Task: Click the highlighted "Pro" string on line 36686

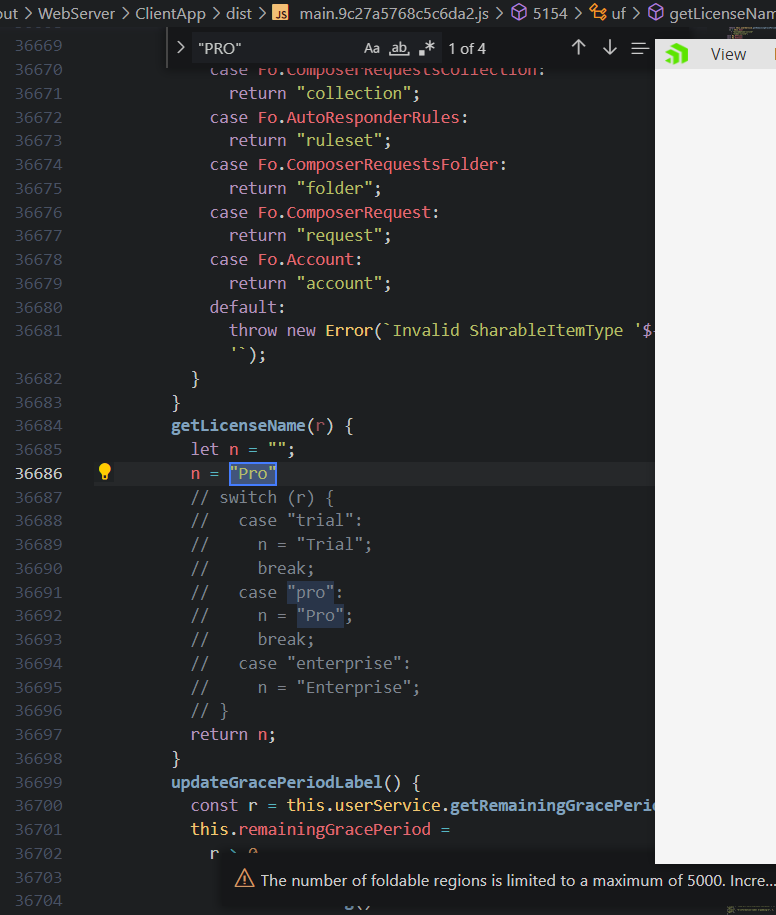Action: coord(253,473)
